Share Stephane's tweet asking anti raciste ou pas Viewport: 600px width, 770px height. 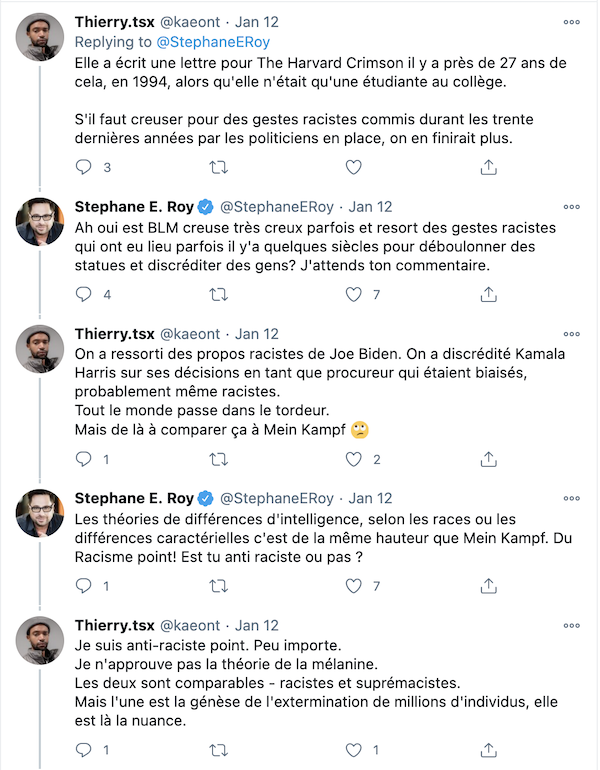[x=489, y=586]
